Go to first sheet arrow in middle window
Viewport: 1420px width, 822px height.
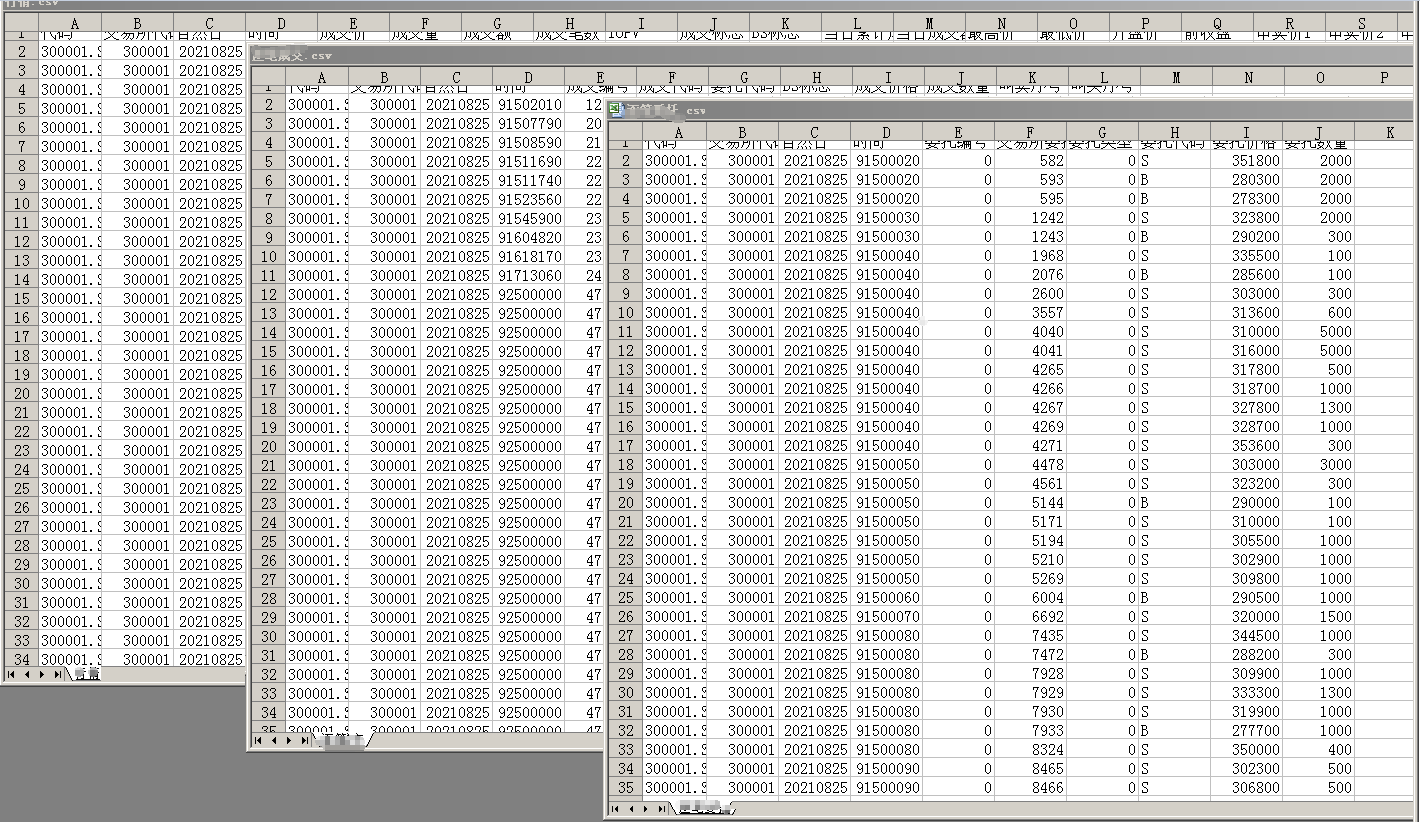258,741
